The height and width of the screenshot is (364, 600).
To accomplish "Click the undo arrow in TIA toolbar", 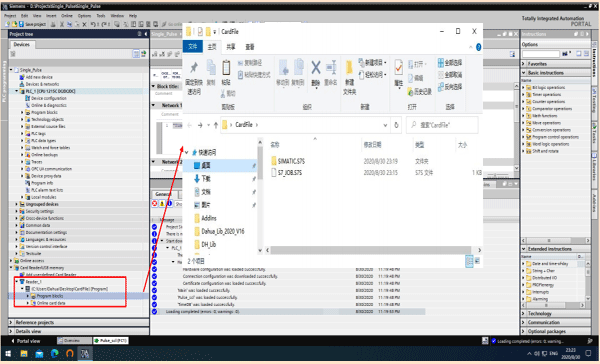I will (x=93, y=24).
